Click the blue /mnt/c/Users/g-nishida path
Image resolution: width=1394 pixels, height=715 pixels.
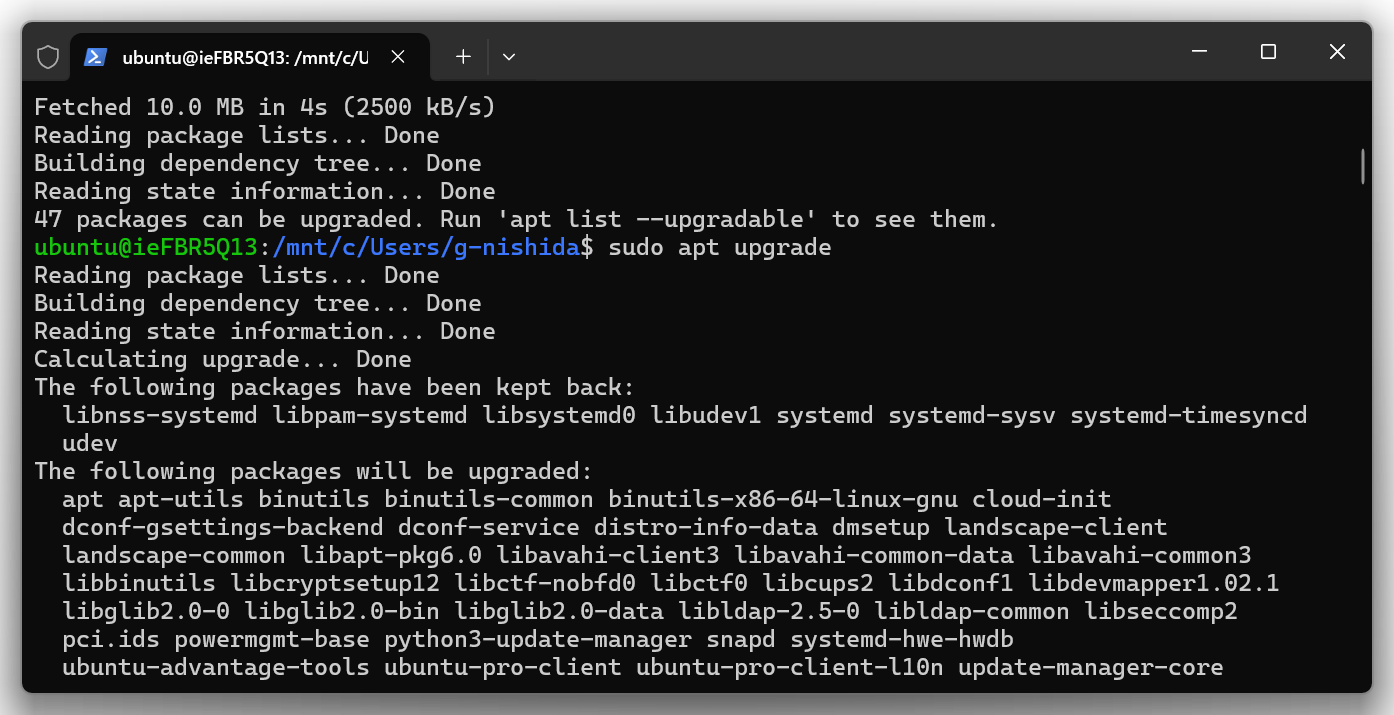[x=426, y=247]
